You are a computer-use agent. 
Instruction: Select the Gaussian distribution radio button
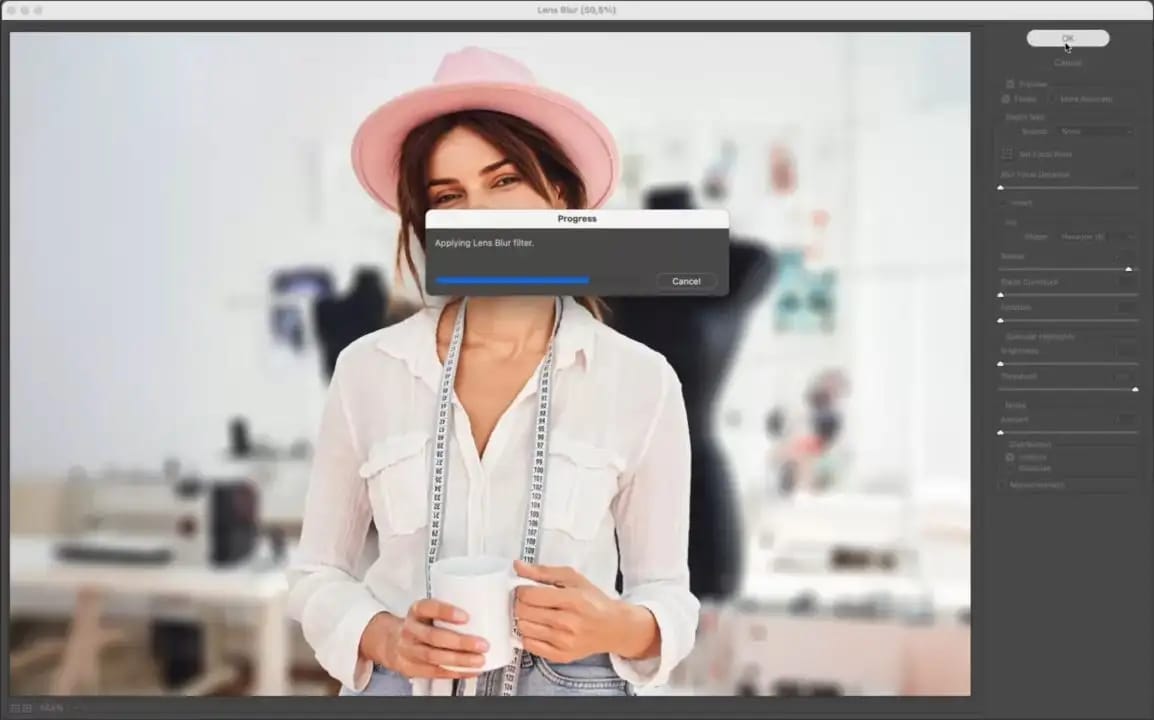click(x=1010, y=468)
